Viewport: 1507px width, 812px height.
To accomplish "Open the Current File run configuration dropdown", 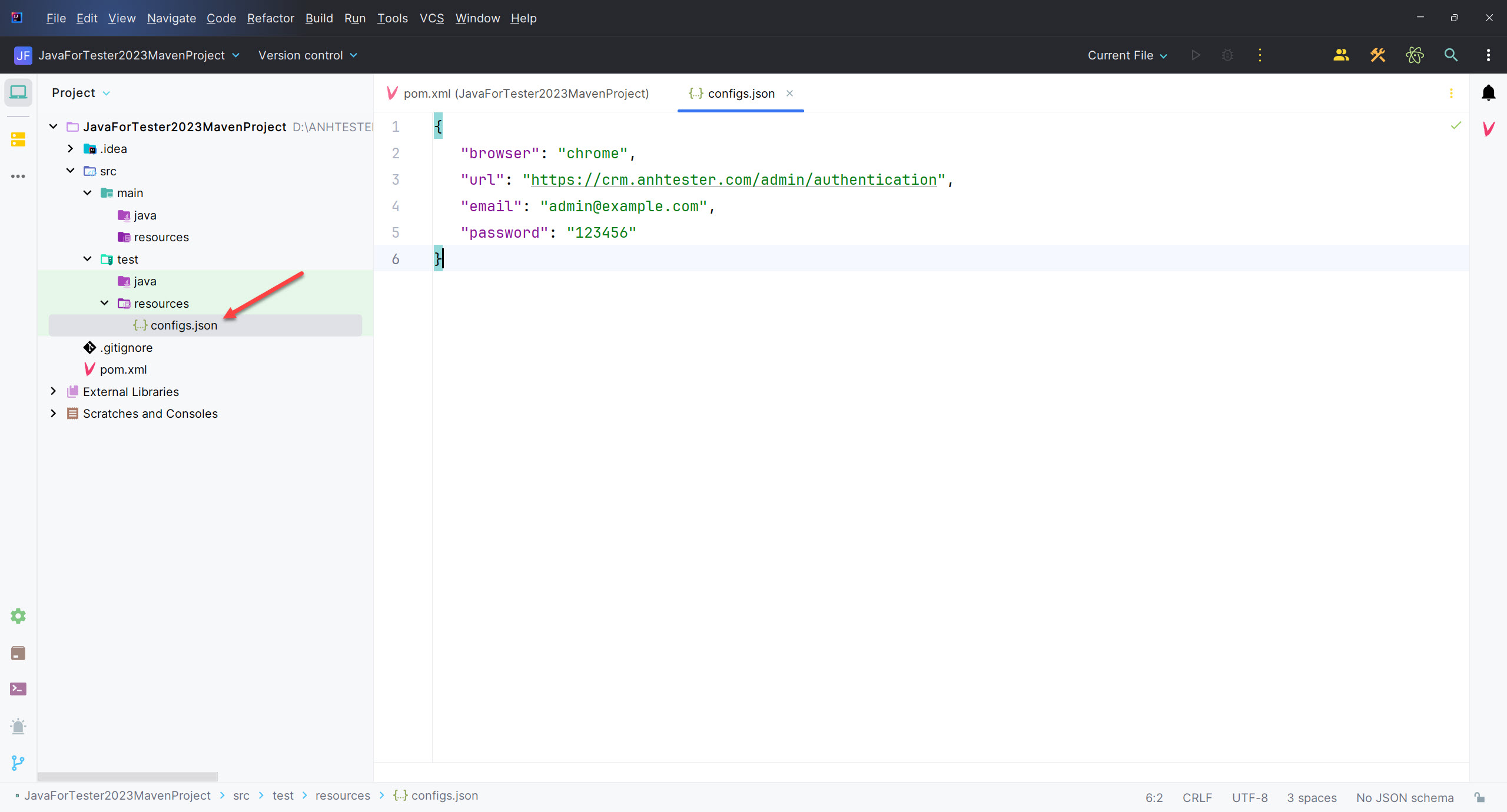I will point(1127,55).
